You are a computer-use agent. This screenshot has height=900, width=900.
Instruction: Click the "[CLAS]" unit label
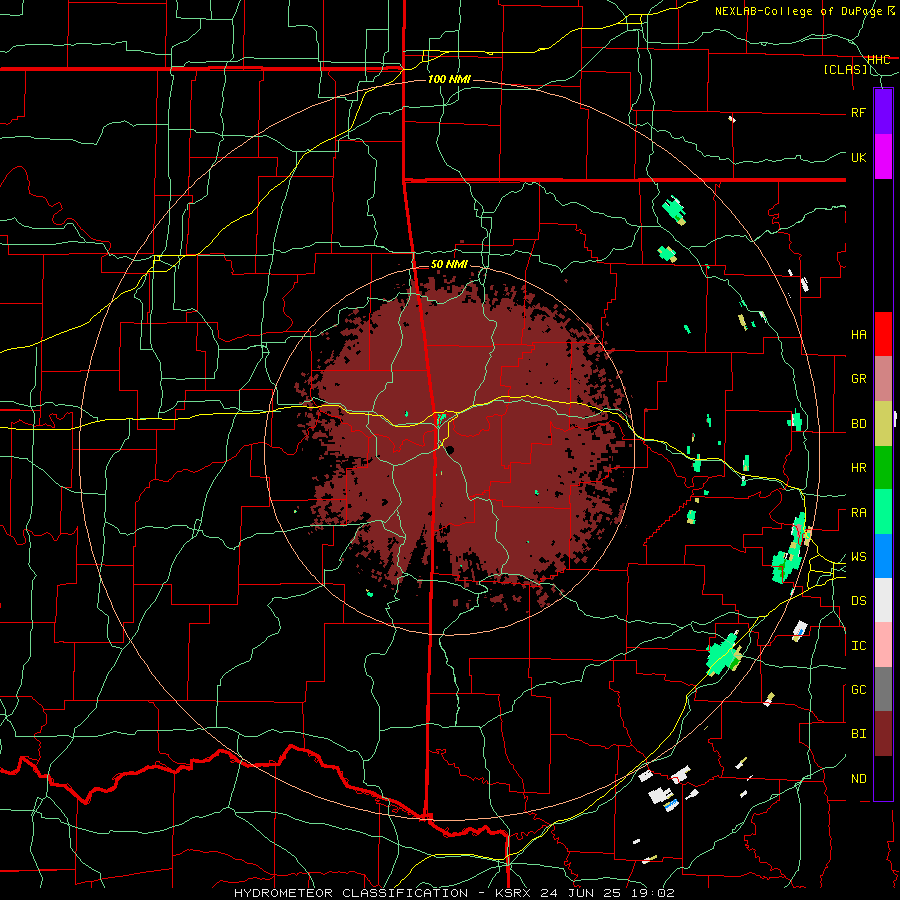845,69
